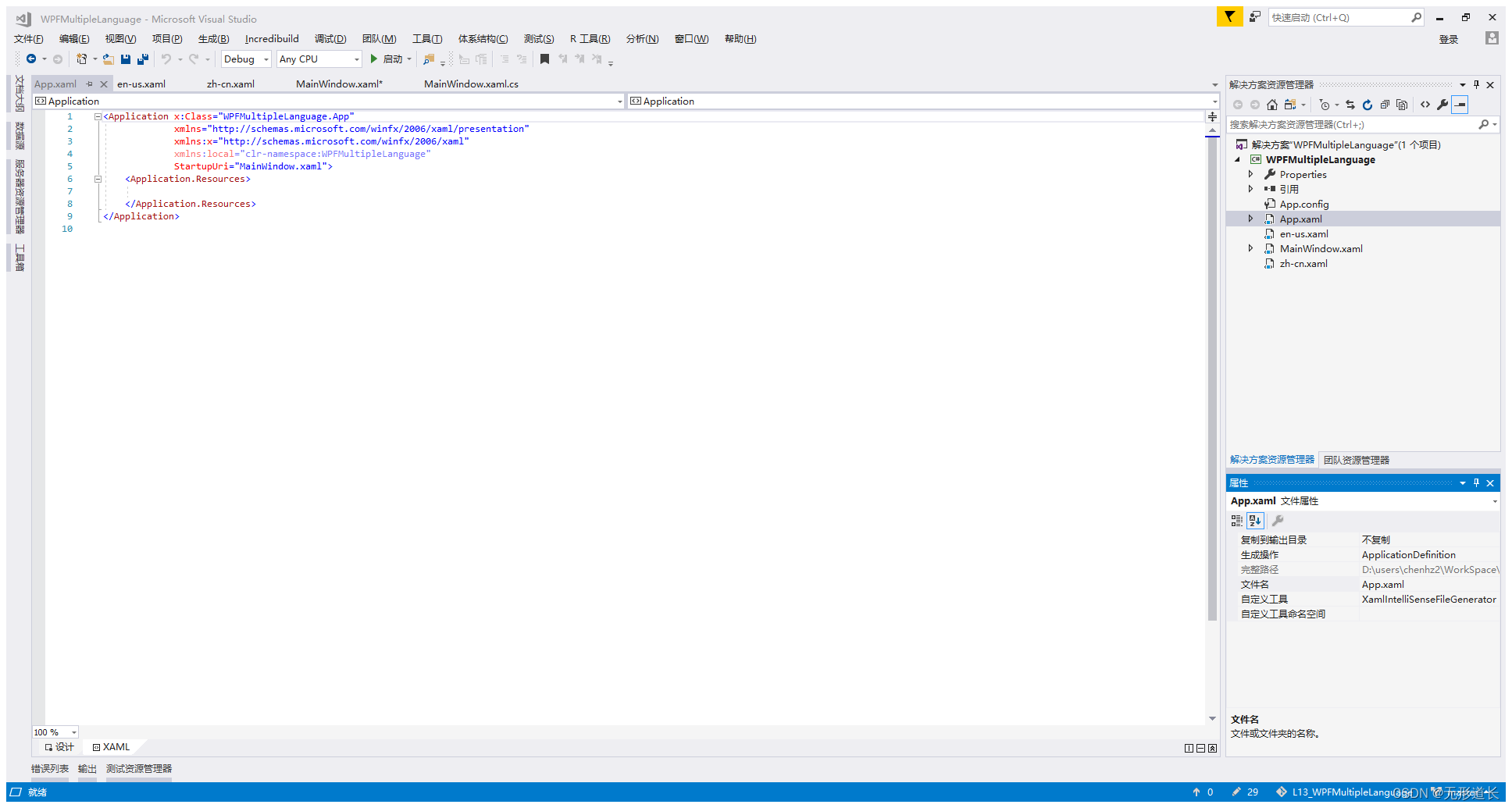Image resolution: width=1512 pixels, height=808 pixels.
Task: Select App.config in the solution tree
Action: pos(1303,204)
